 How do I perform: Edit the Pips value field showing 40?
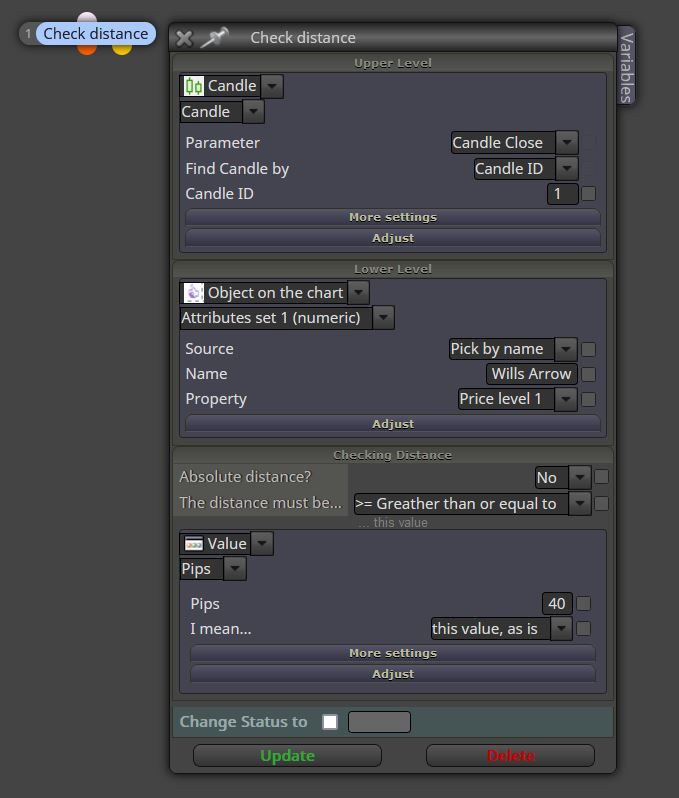557,604
